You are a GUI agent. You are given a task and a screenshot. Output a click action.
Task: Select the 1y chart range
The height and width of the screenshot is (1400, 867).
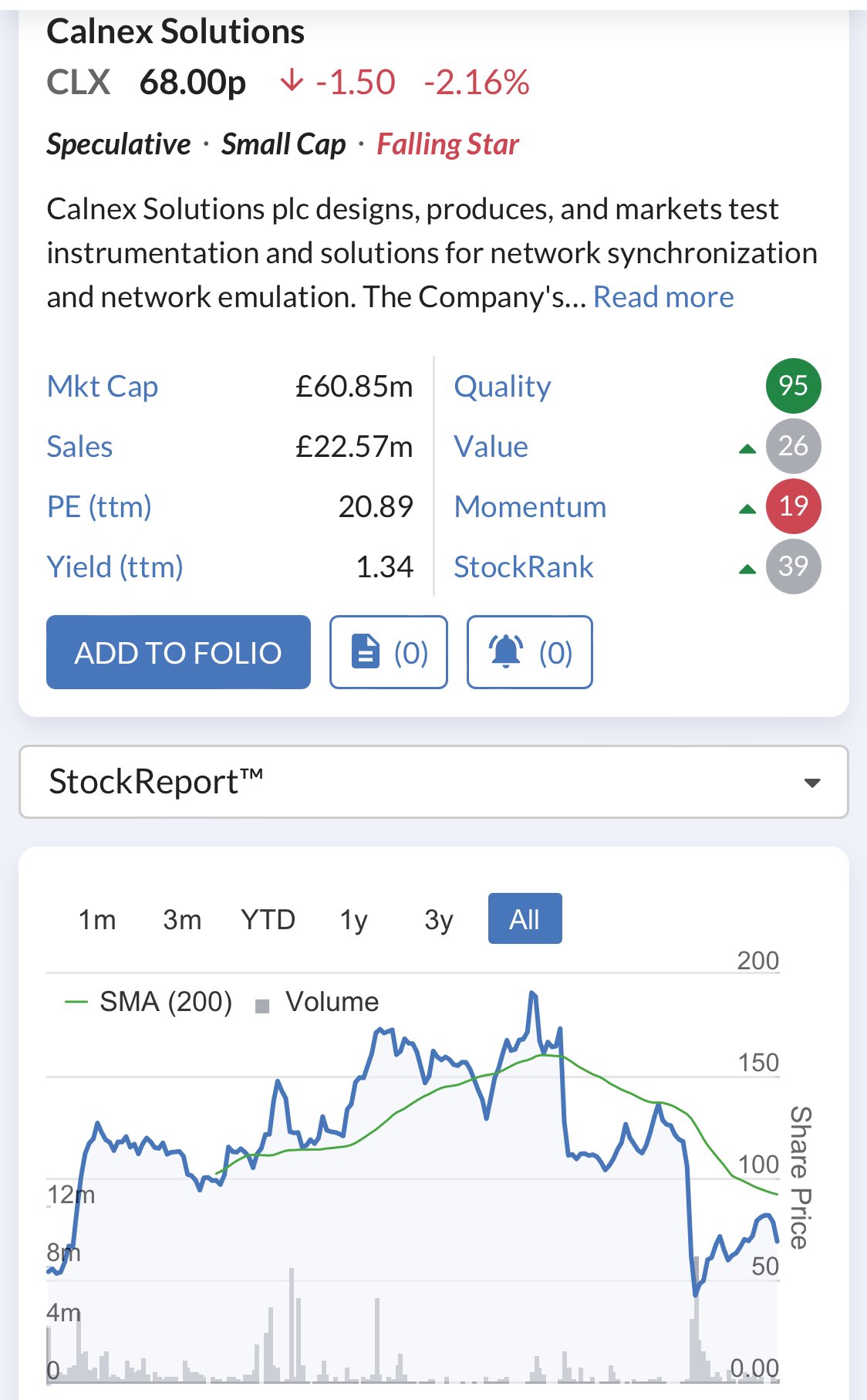pyautogui.click(x=354, y=919)
